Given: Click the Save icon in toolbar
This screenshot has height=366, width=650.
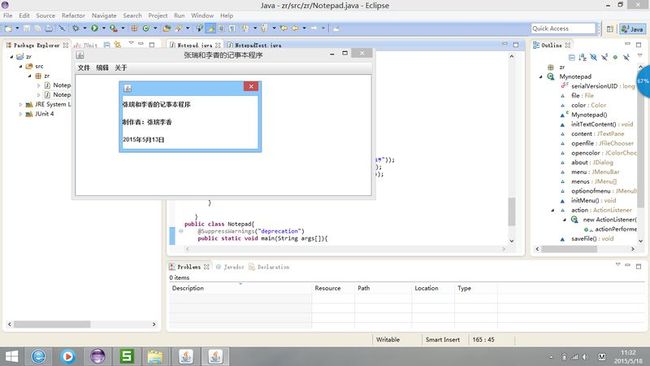Looking at the screenshot, I should [27, 28].
